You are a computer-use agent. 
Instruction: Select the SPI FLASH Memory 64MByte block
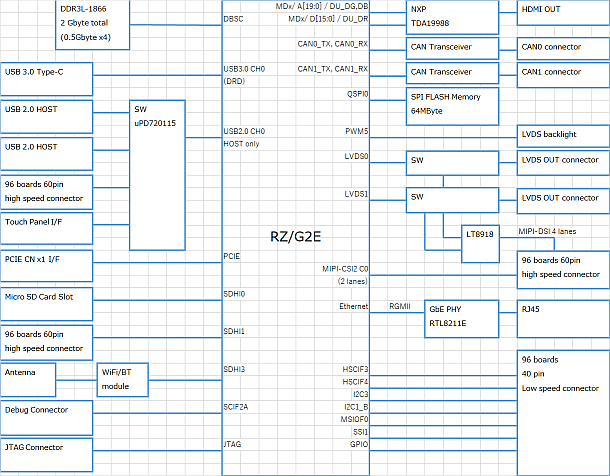452,103
